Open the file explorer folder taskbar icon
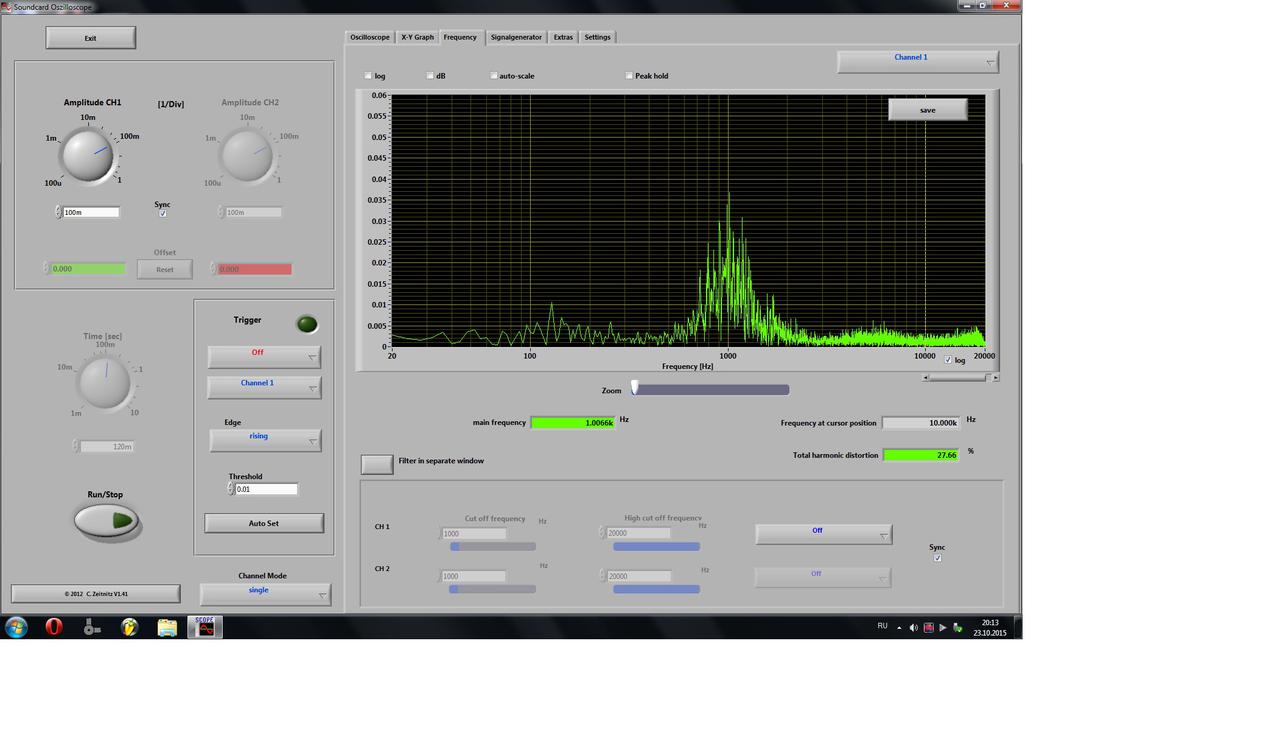This screenshot has width=1280, height=747. [x=167, y=627]
